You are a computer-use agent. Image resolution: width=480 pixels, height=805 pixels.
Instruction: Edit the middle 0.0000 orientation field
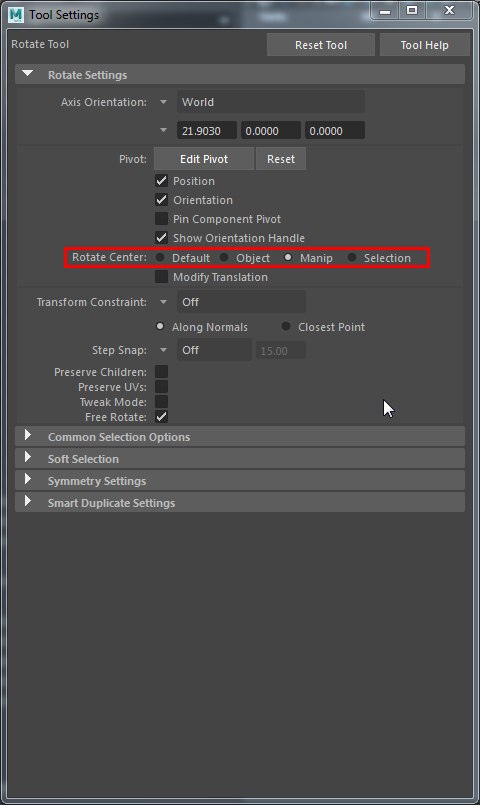[x=271, y=130]
